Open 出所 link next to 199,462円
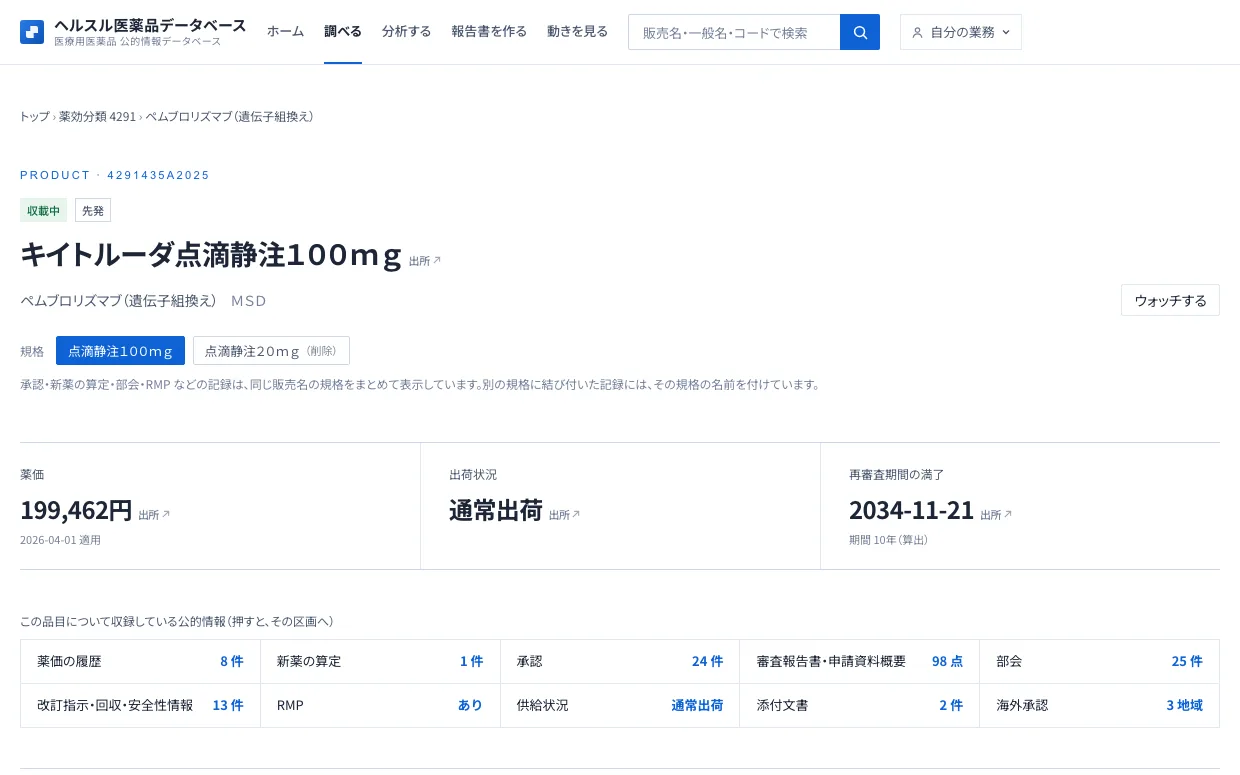This screenshot has width=1240, height=775. [154, 515]
